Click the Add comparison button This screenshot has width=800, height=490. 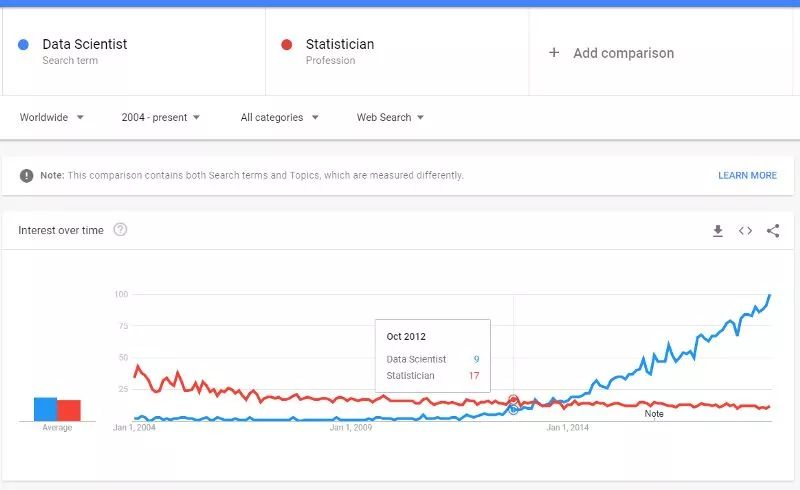(x=623, y=53)
